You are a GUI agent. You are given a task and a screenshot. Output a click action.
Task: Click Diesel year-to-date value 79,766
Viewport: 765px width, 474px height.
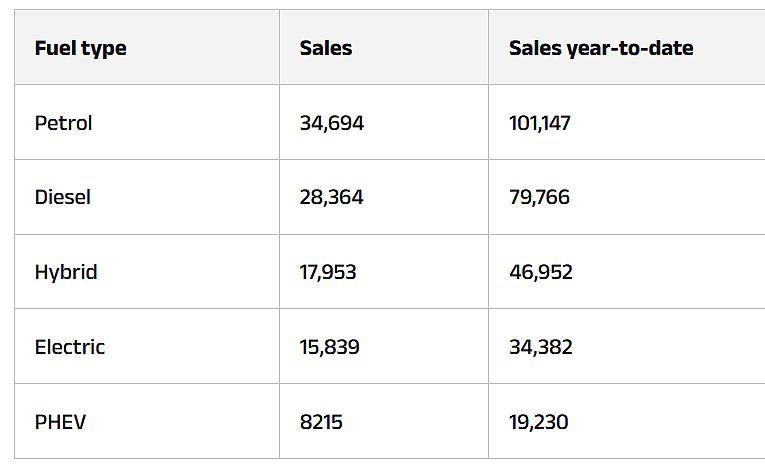pyautogui.click(x=539, y=197)
